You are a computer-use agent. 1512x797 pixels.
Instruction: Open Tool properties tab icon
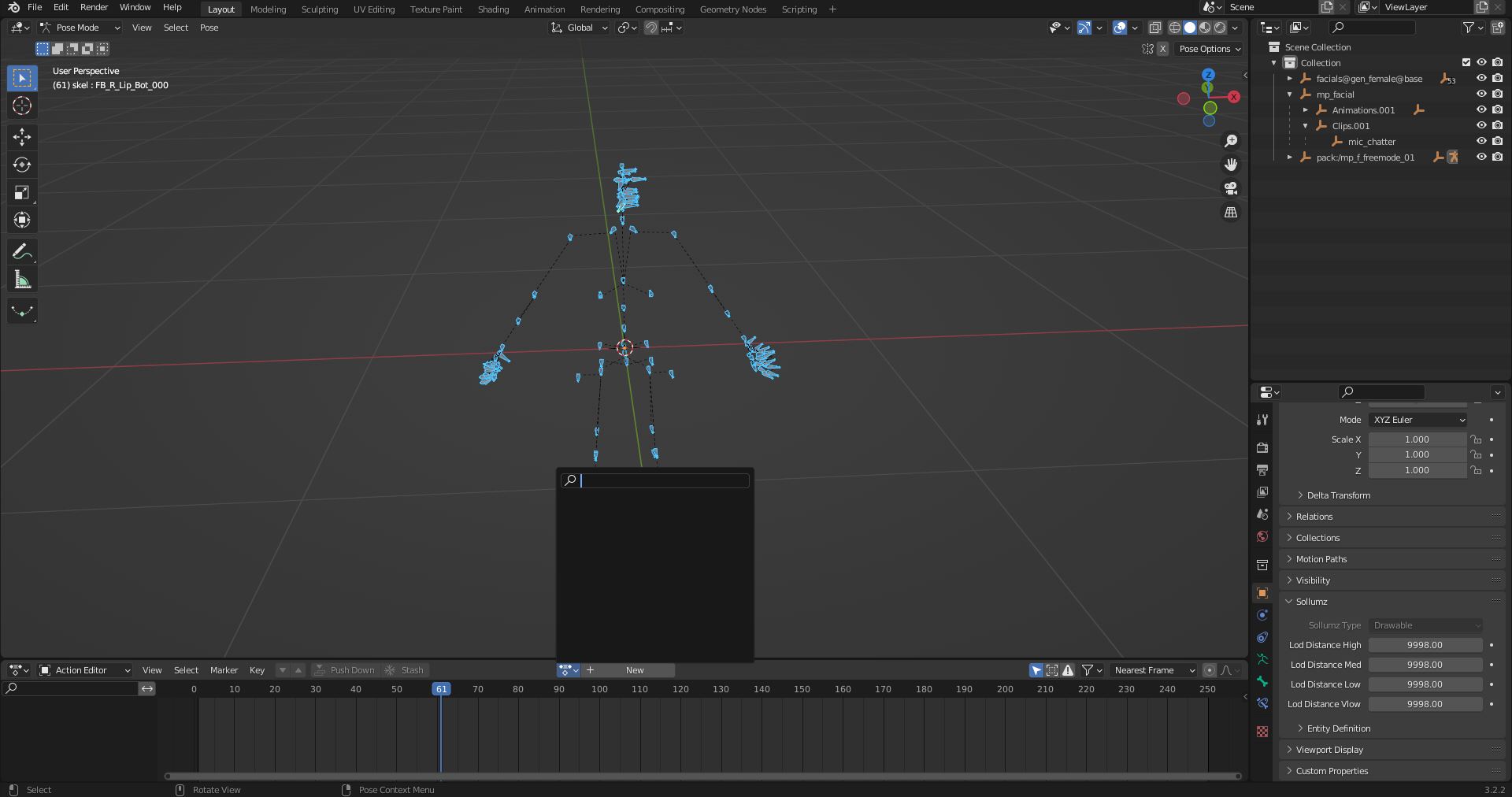[x=1262, y=420]
